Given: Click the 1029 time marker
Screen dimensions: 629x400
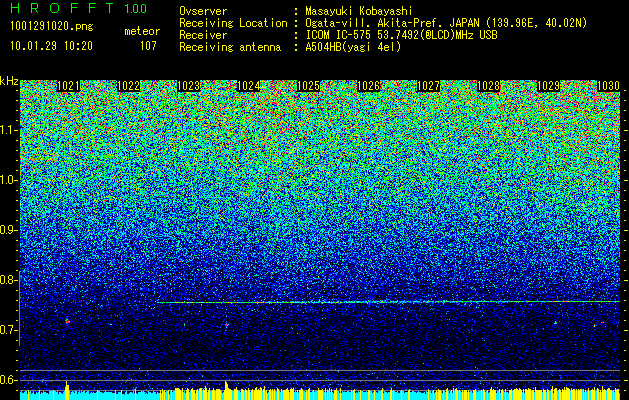Looking at the screenshot, I should tap(548, 86).
